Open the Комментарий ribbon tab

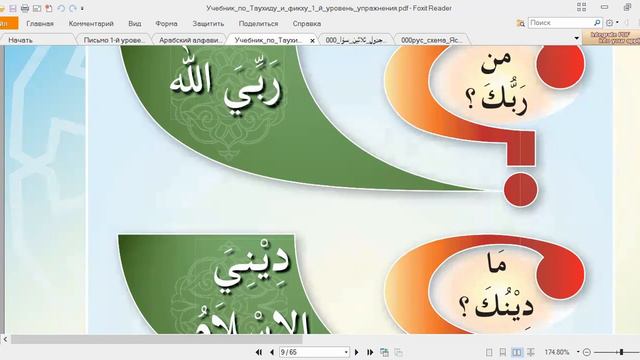tap(91, 24)
